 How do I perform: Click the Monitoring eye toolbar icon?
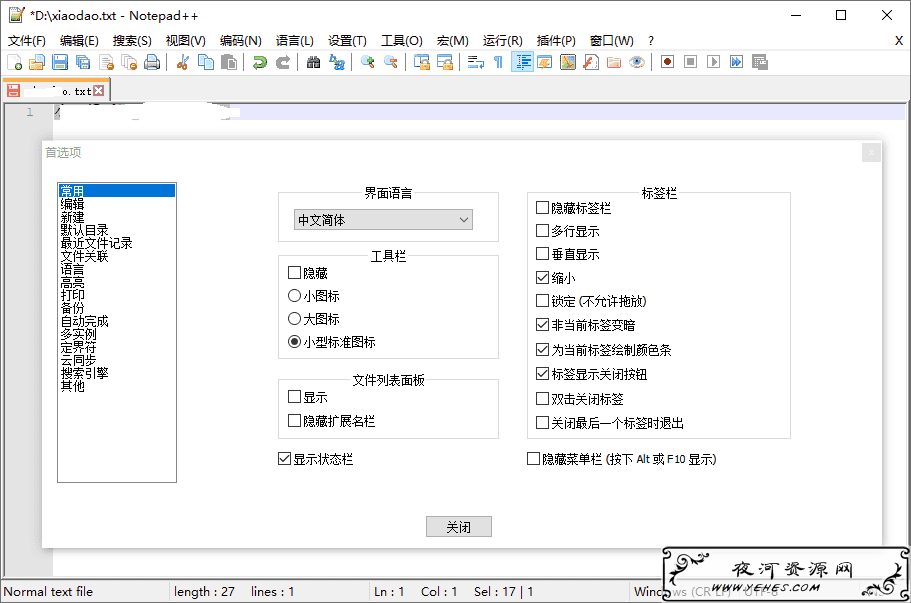click(x=637, y=62)
